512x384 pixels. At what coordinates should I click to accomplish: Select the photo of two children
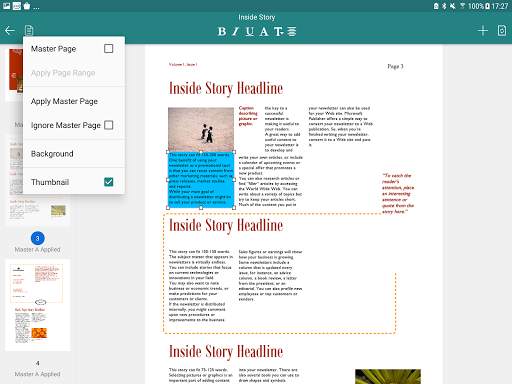(x=201, y=129)
